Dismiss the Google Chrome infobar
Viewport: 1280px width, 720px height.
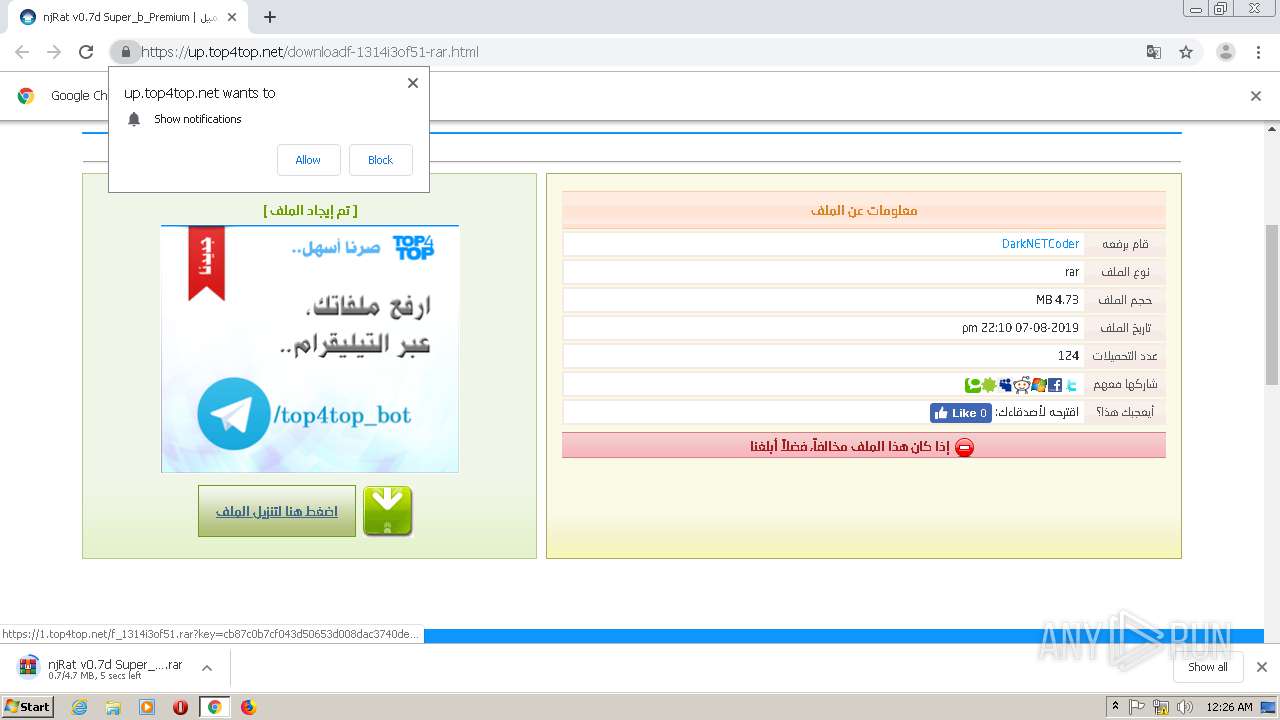coord(1256,96)
